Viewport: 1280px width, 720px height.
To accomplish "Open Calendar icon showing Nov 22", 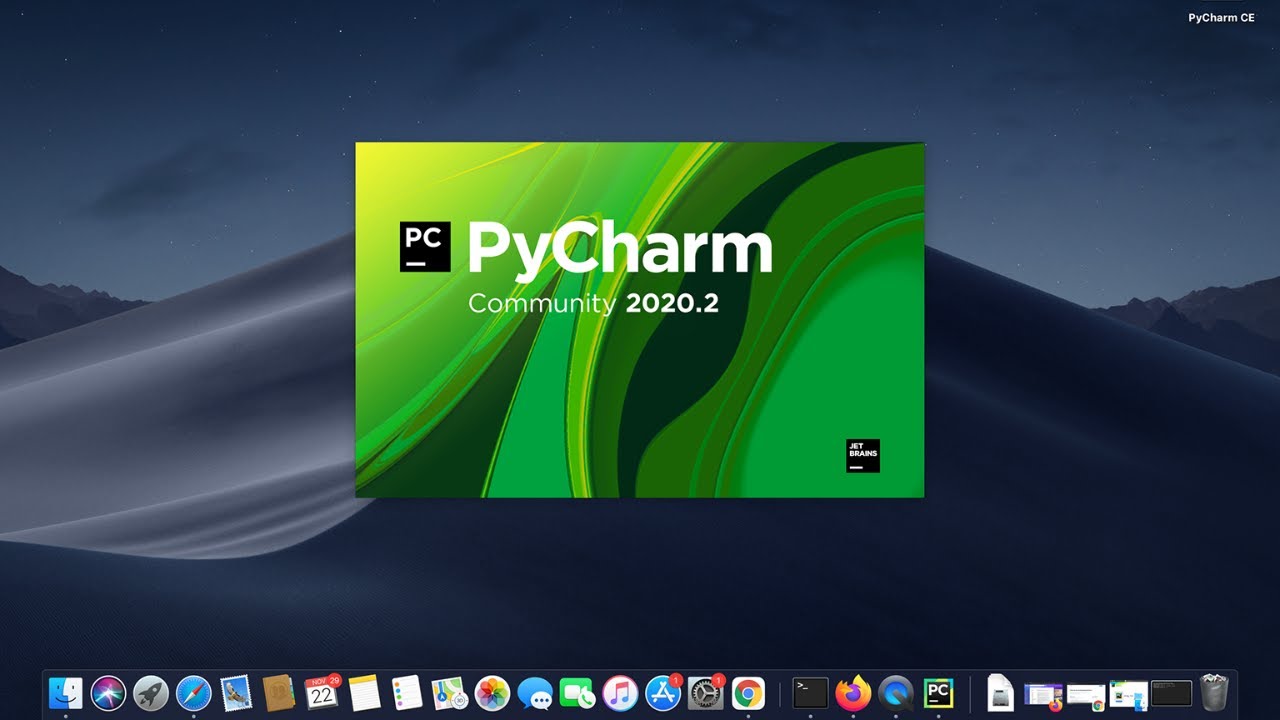I will pyautogui.click(x=322, y=692).
